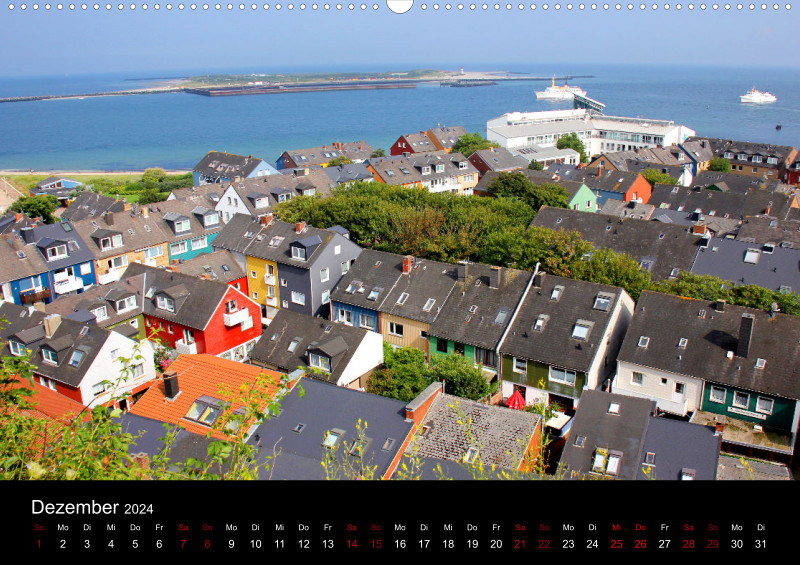Image resolution: width=800 pixels, height=565 pixels.
Task: Select the red Saturday date 28
Action: (x=689, y=544)
